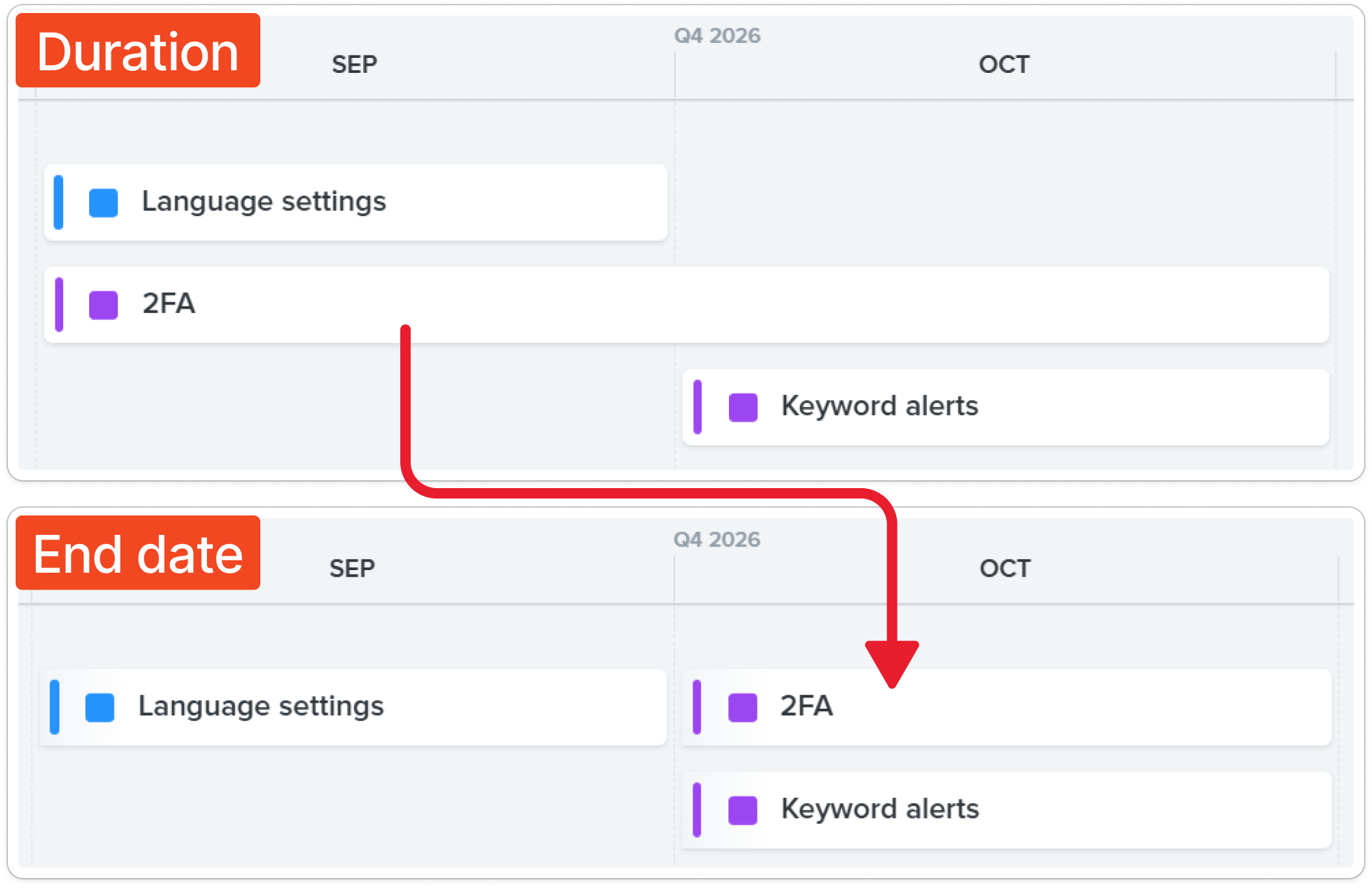Click purple left edge of top 2FA bar
This screenshot has width=1372, height=889.
[59, 305]
